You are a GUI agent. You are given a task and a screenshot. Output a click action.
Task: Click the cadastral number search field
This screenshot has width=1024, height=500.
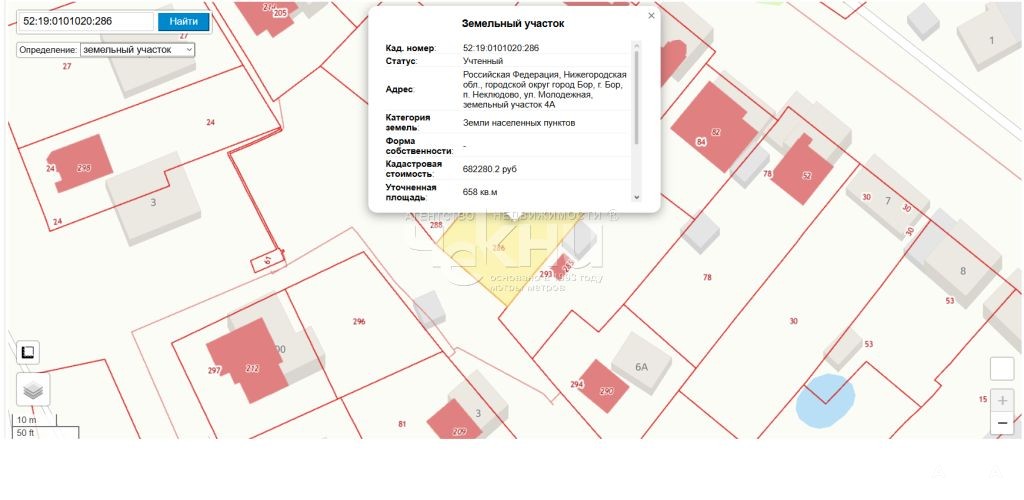[x=85, y=21]
